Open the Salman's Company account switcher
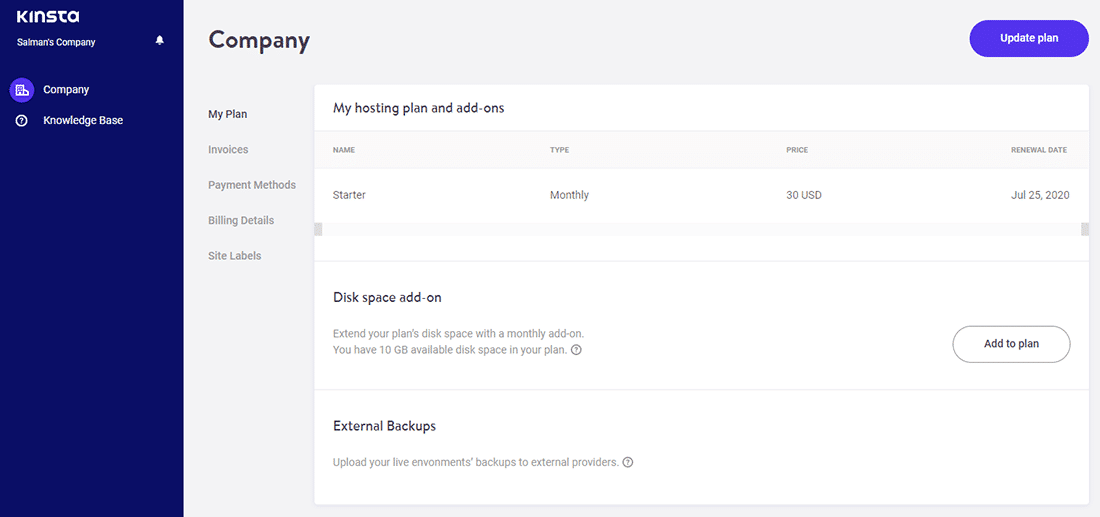This screenshot has height=517, width=1100. 56,42
